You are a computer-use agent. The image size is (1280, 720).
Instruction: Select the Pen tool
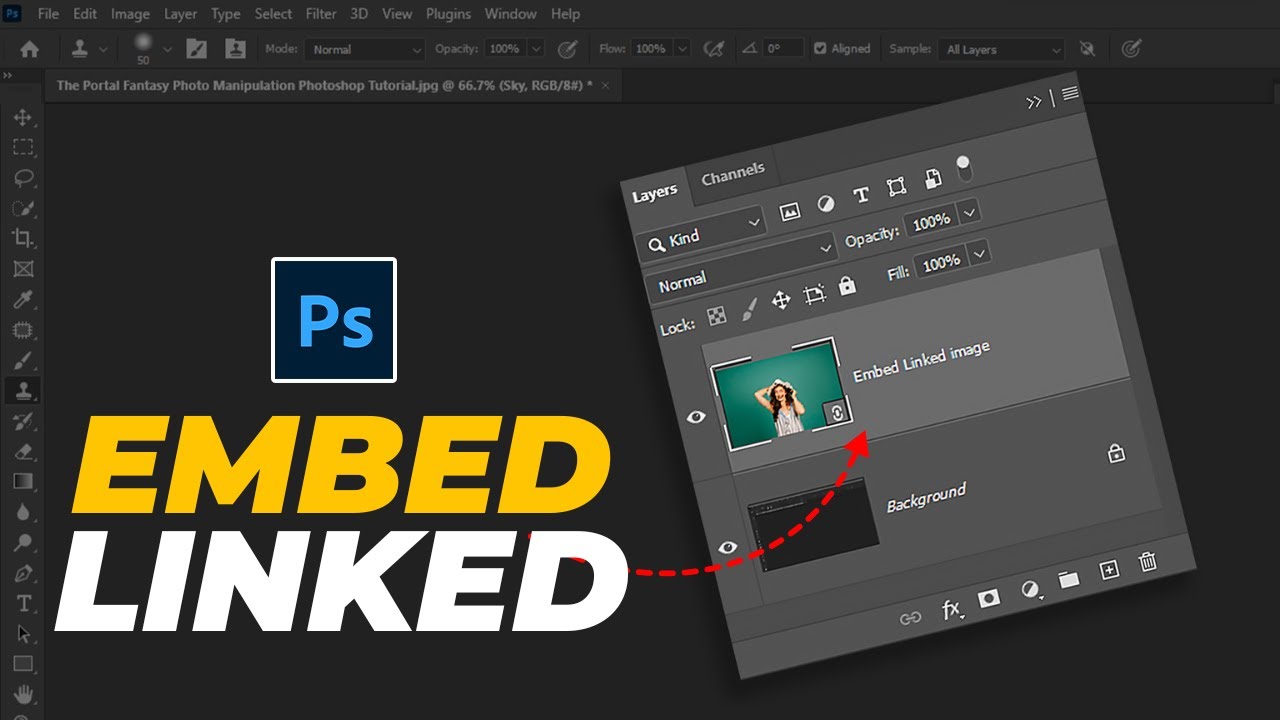click(x=22, y=573)
